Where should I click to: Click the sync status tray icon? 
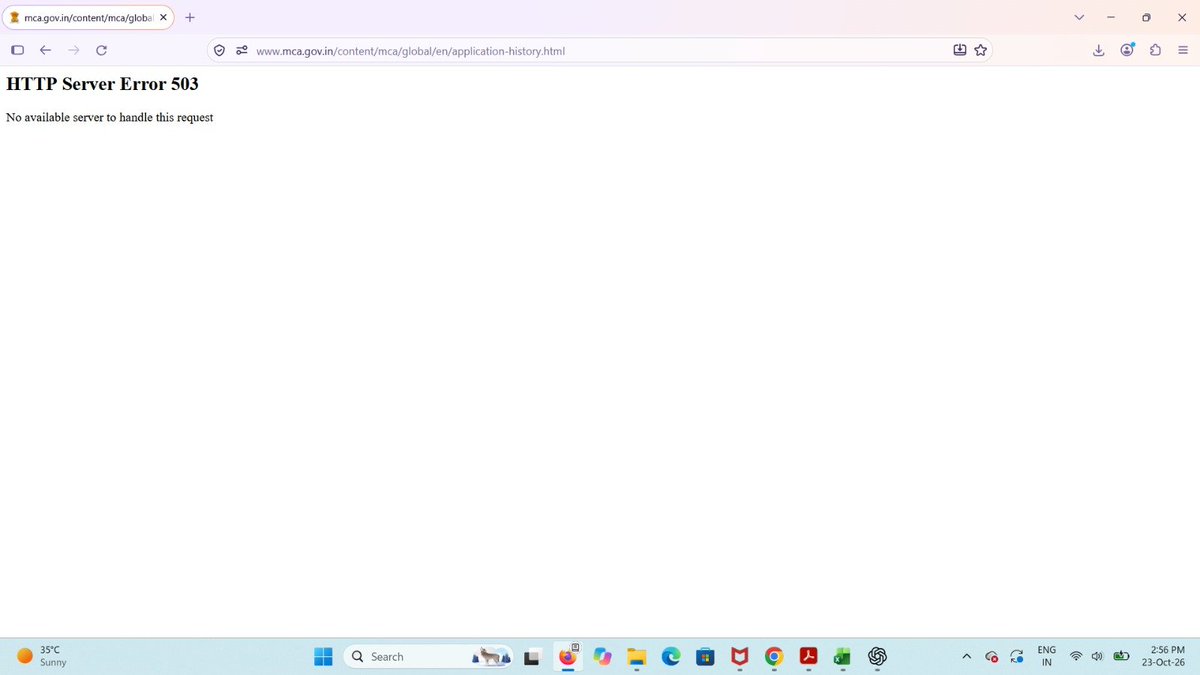tap(1016, 657)
